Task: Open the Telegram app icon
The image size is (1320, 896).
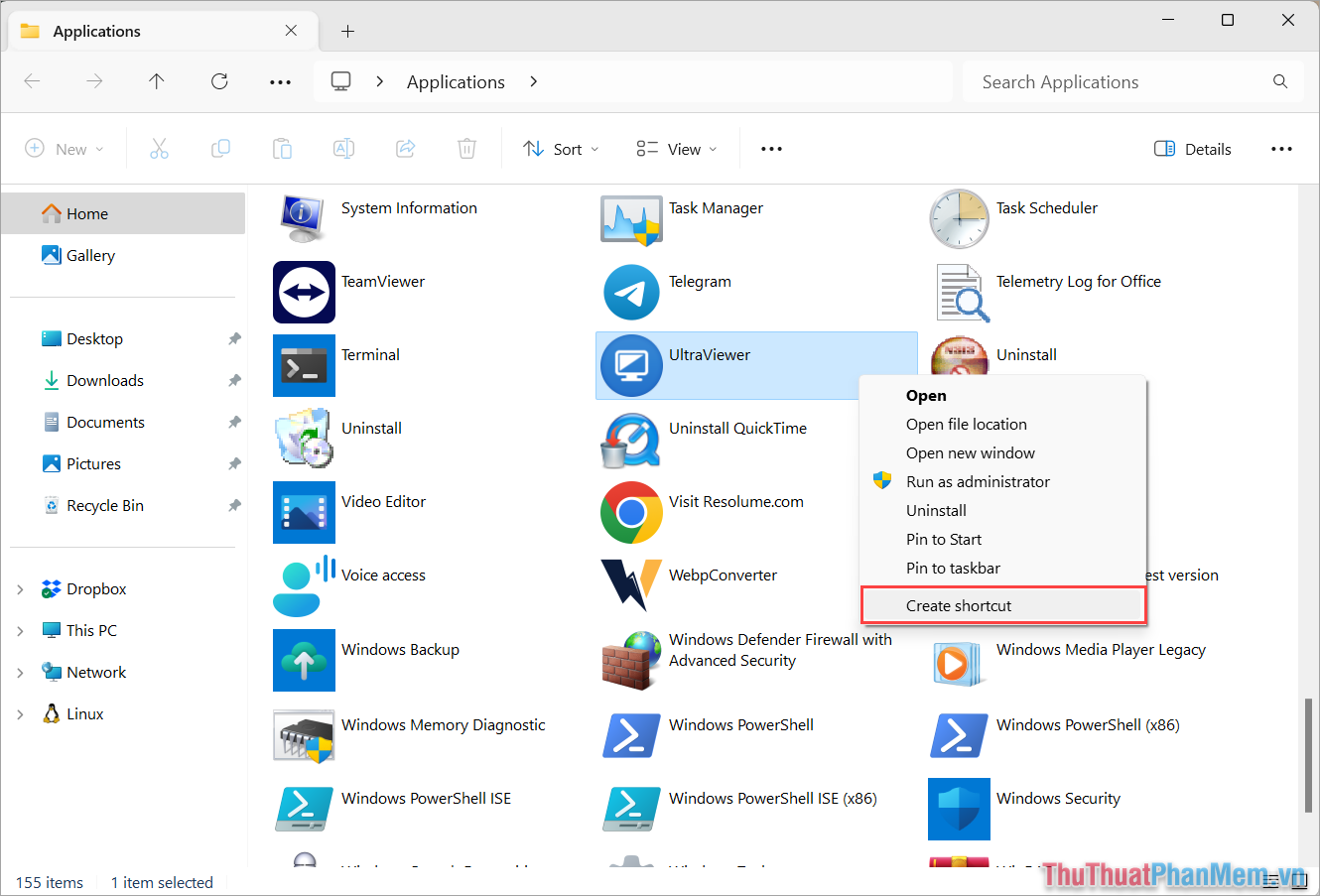Action: pos(631,292)
